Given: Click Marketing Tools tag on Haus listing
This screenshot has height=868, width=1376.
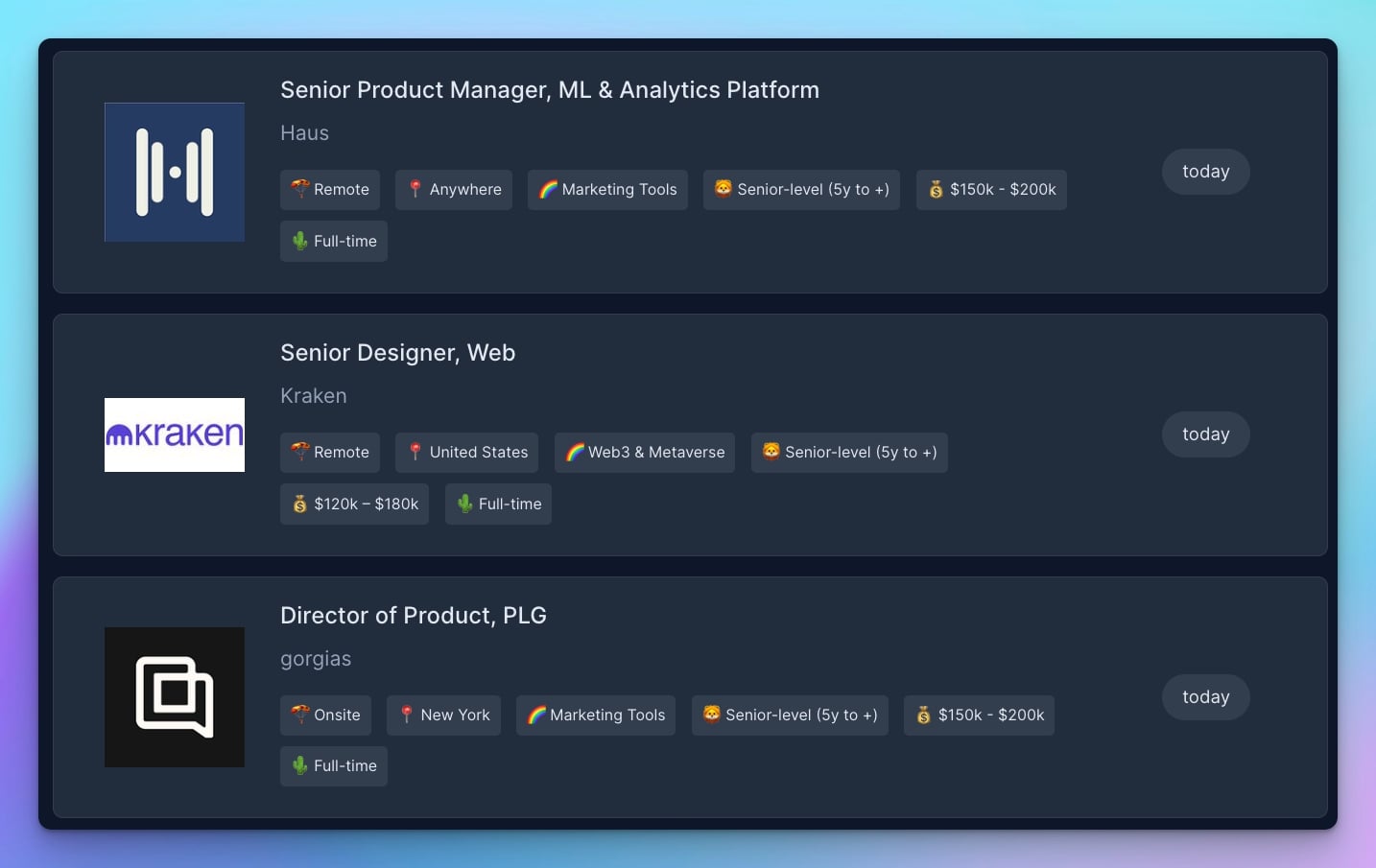Looking at the screenshot, I should tap(607, 190).
